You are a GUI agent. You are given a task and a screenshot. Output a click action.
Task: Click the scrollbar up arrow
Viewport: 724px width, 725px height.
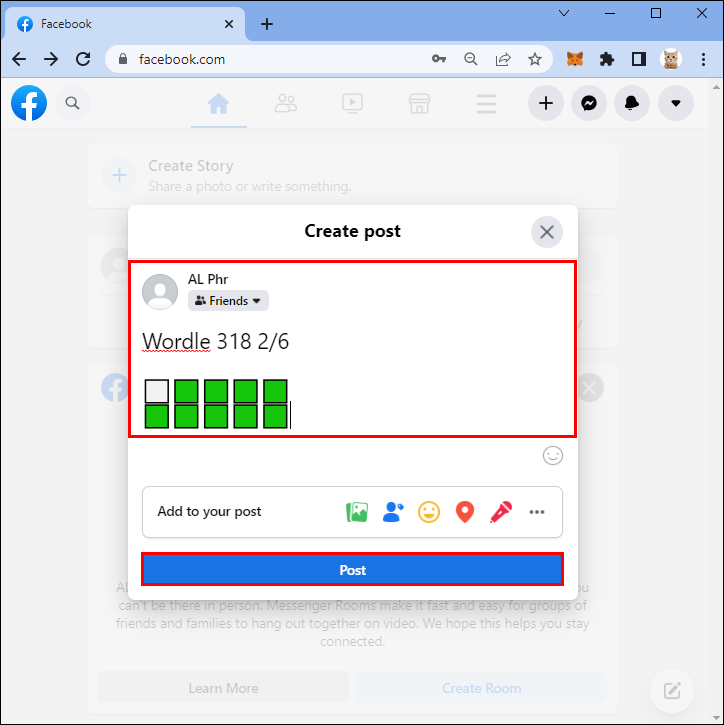(x=716, y=87)
